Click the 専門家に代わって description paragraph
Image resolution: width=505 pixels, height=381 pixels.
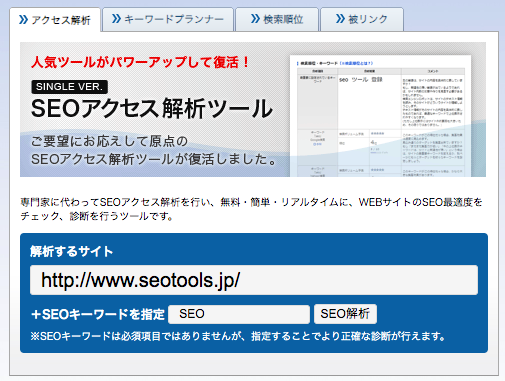point(252,209)
